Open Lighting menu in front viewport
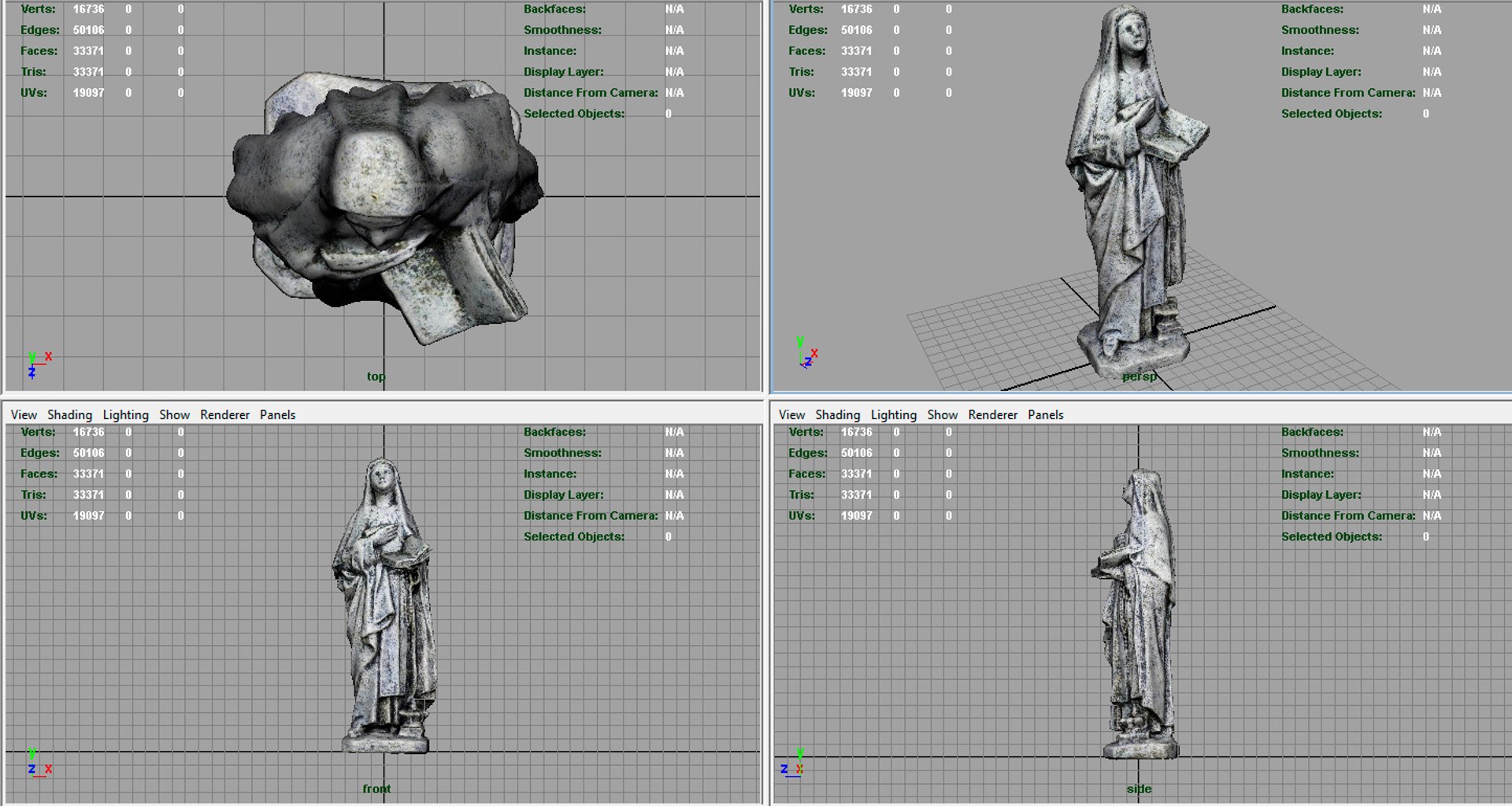 [x=125, y=414]
